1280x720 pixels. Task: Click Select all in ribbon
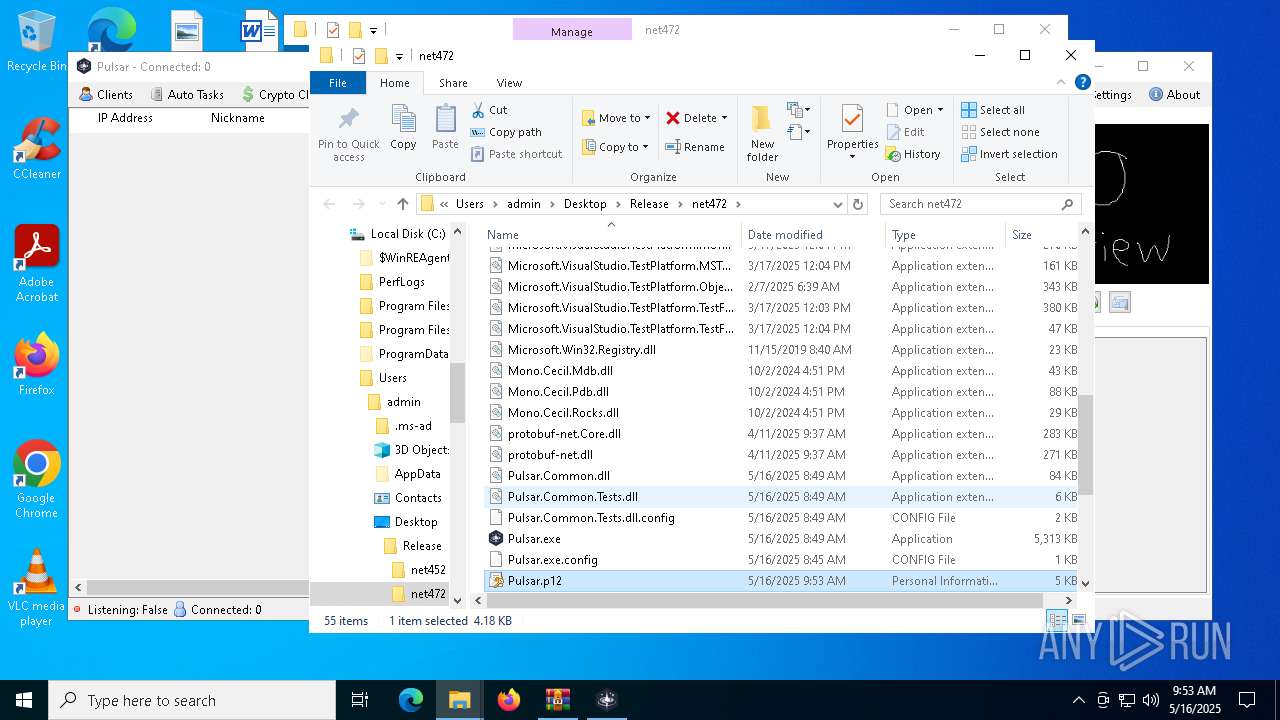coord(993,110)
